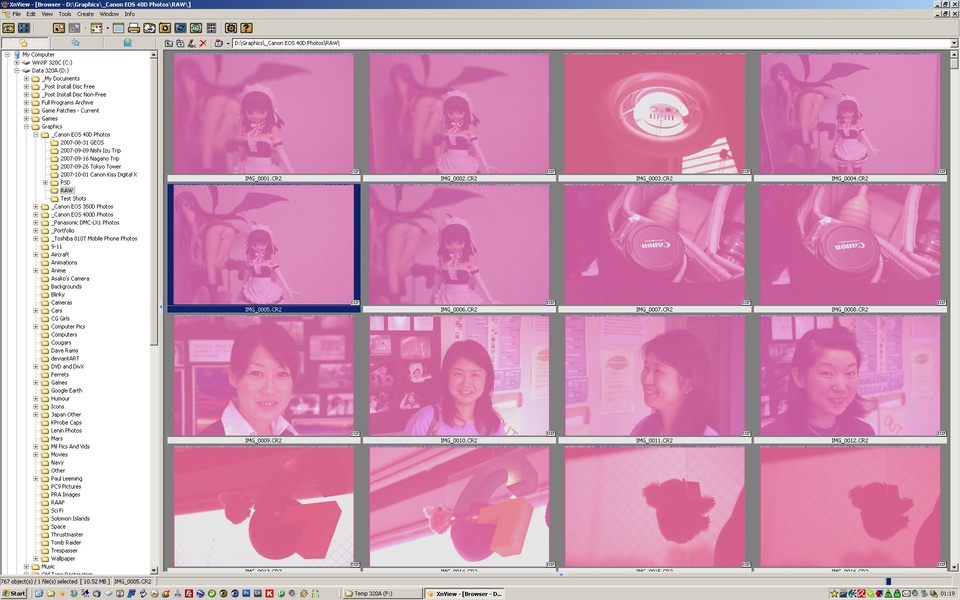Image resolution: width=960 pixels, height=600 pixels.
Task: Open the view mode dropdown arrow in toolbar
Action: [x=107, y=28]
